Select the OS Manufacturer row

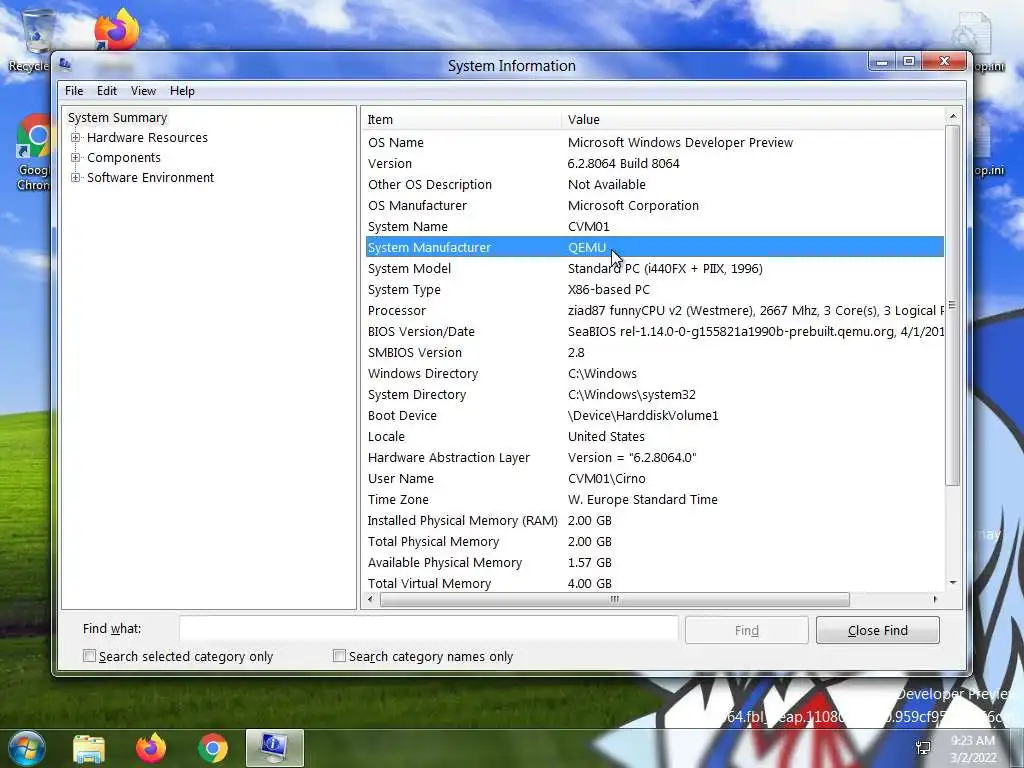point(654,205)
